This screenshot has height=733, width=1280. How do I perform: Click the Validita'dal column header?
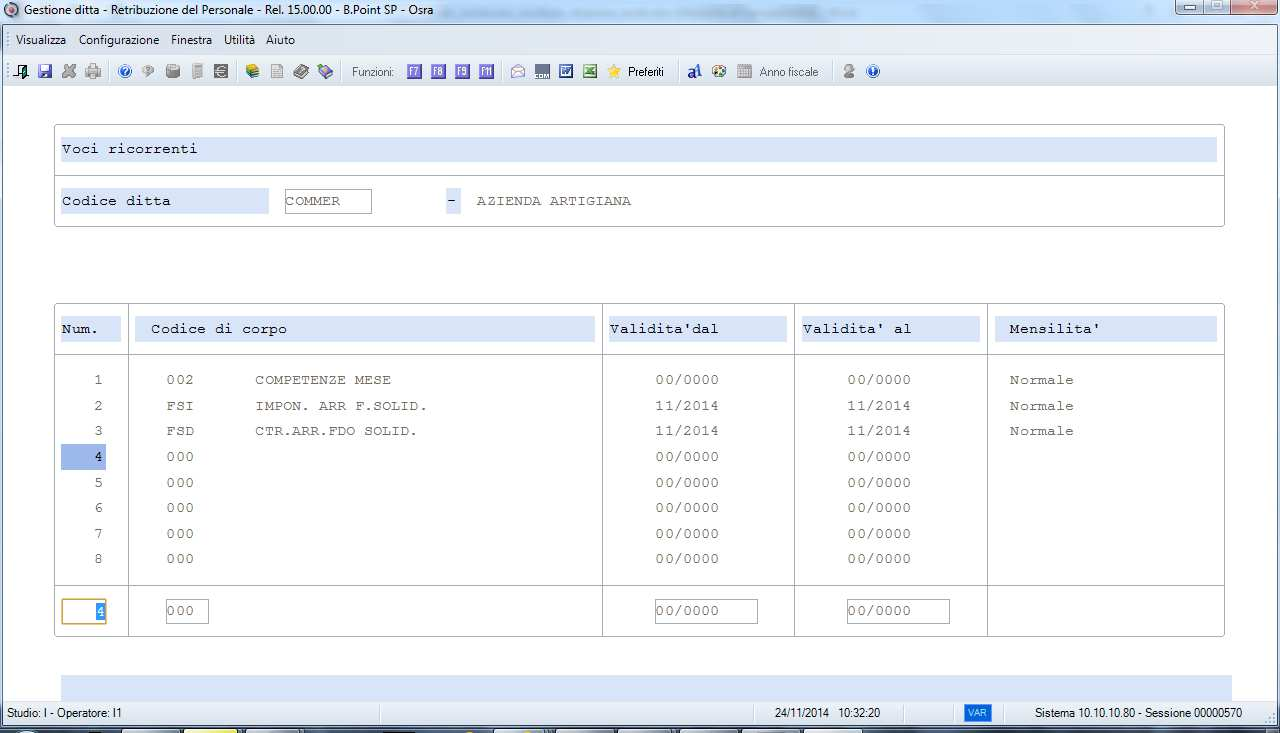(698, 329)
